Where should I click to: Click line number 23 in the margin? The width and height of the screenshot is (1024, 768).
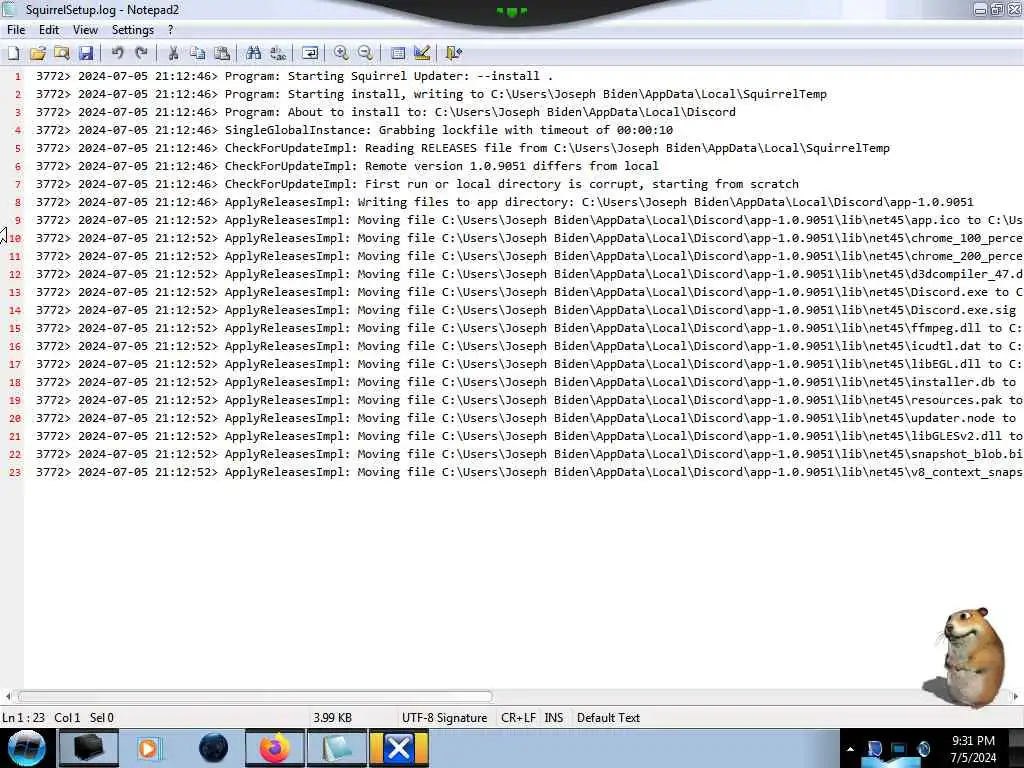pyautogui.click(x=15, y=472)
